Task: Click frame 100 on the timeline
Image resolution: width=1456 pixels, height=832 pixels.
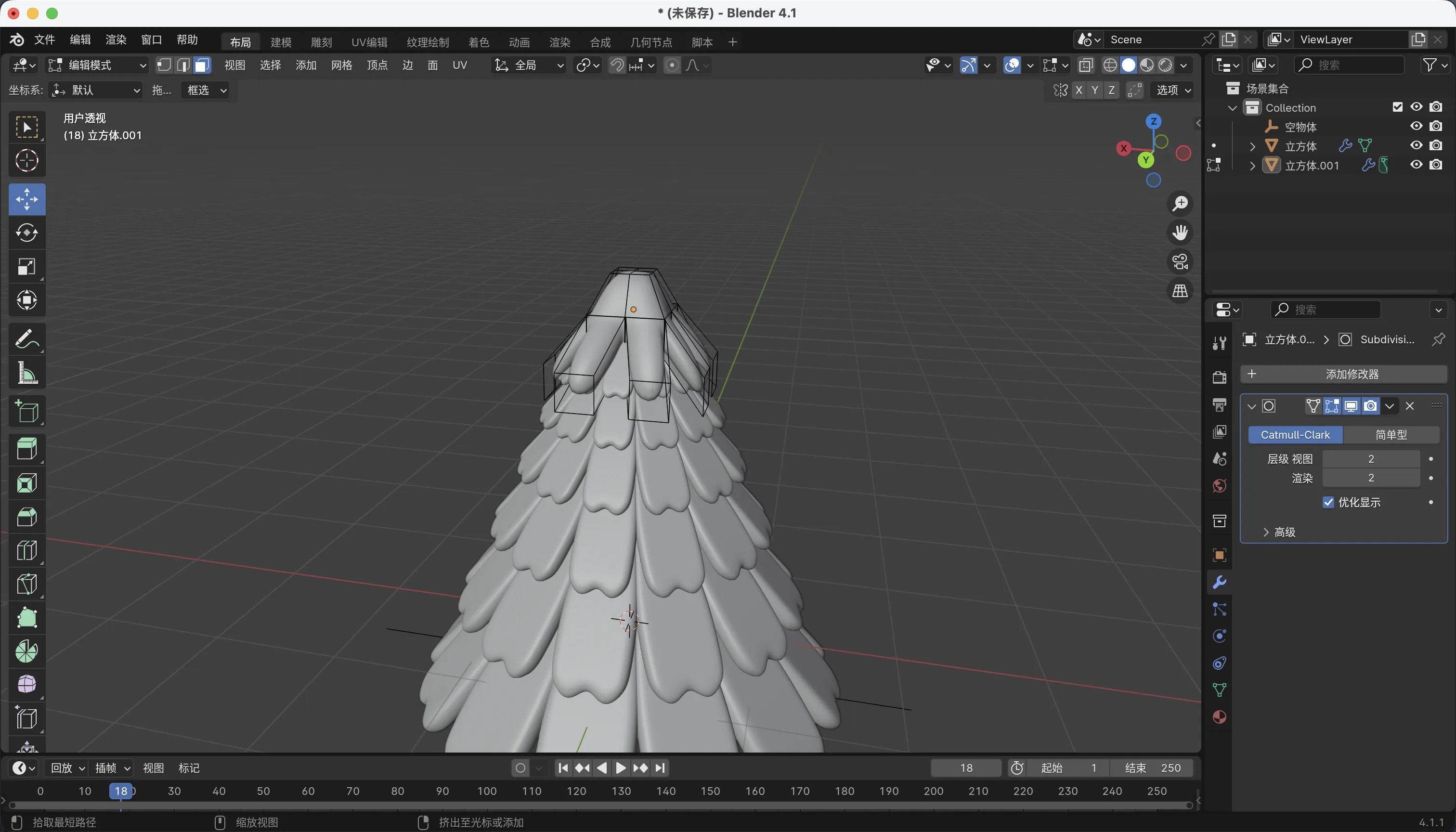Action: coord(487,791)
